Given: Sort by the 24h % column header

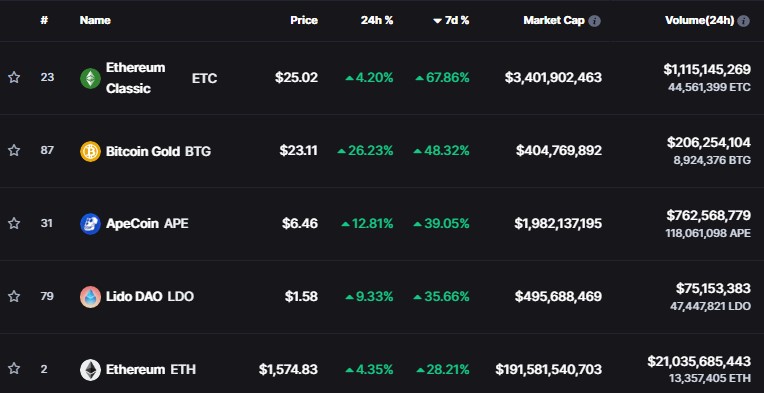Looking at the screenshot, I should coord(377,20).
